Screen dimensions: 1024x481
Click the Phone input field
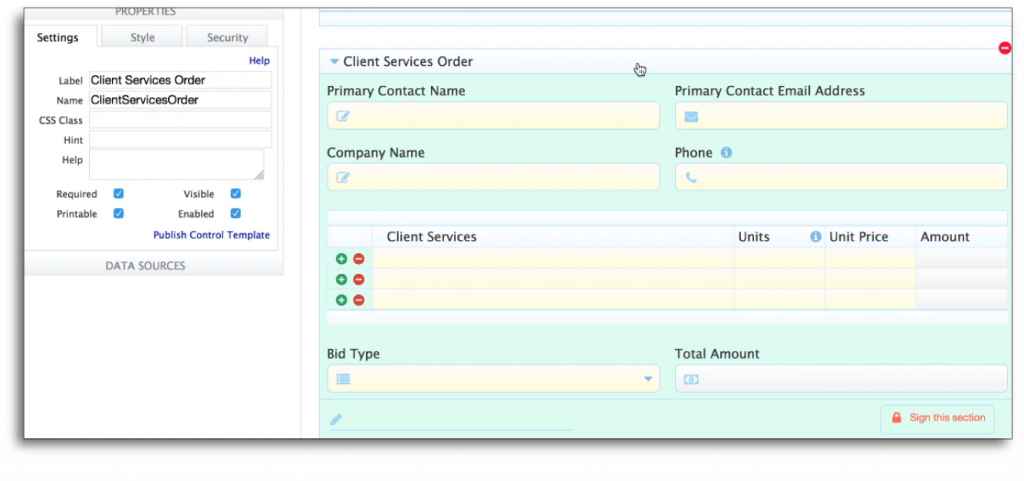(841, 177)
